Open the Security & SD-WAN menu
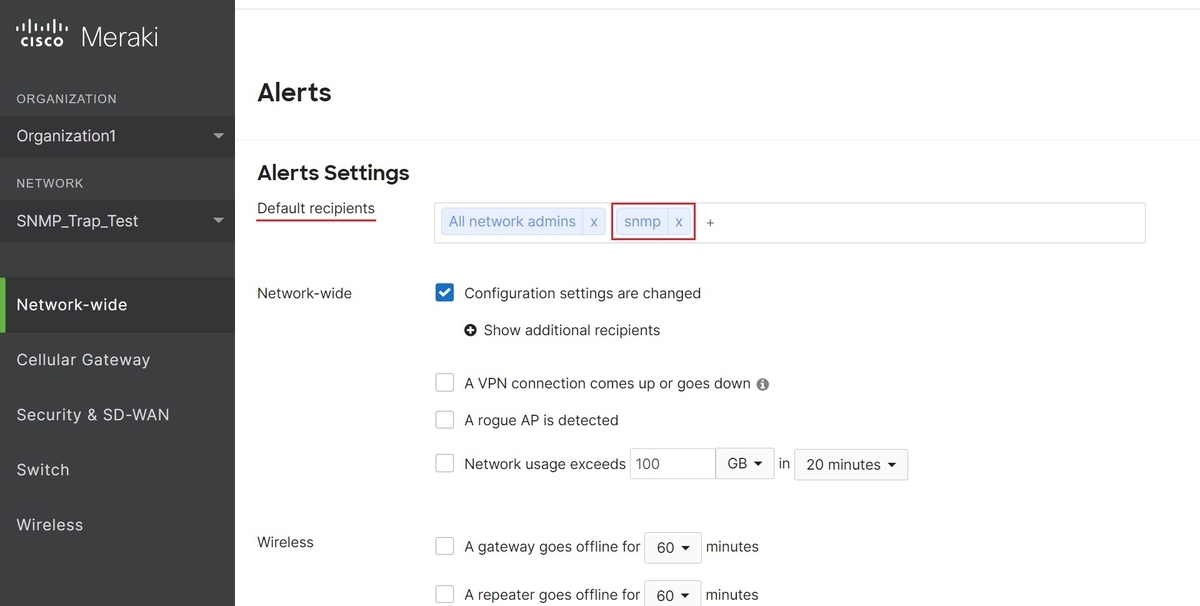Viewport: 1200px width, 606px height. coord(93,415)
